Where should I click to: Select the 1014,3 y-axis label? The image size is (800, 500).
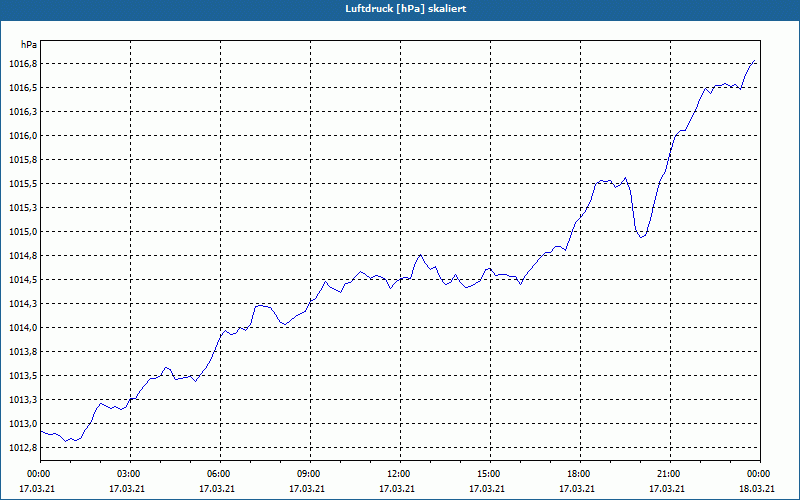pyautogui.click(x=23, y=304)
